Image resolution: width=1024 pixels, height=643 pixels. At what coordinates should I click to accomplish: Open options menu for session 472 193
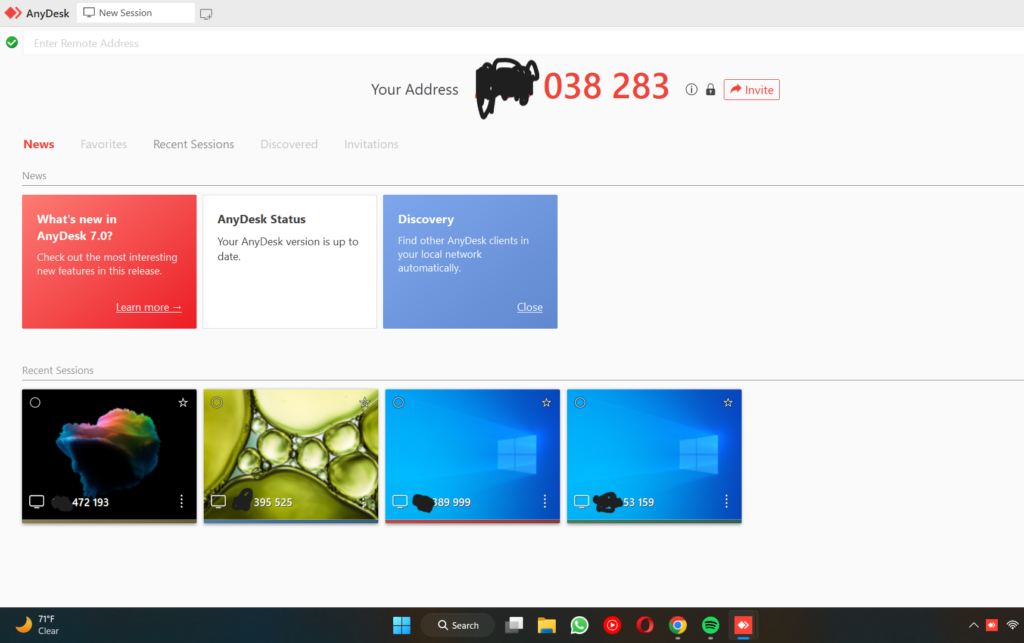[x=182, y=501]
